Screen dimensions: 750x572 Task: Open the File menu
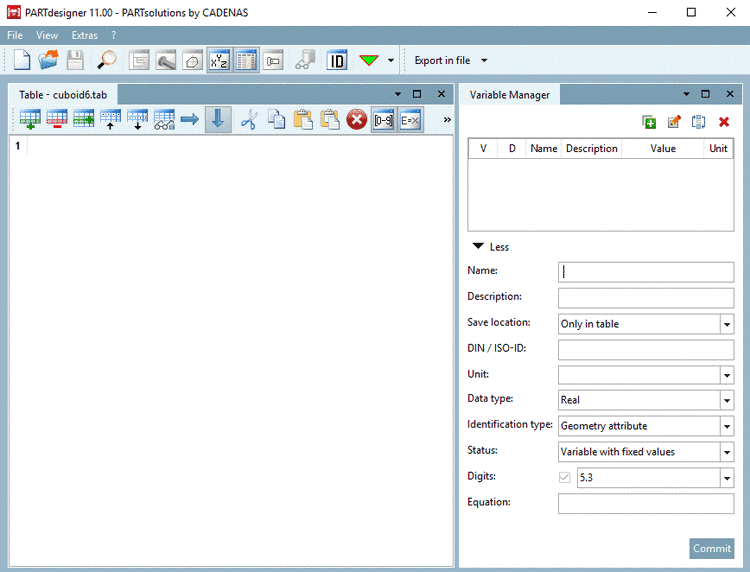[x=15, y=35]
